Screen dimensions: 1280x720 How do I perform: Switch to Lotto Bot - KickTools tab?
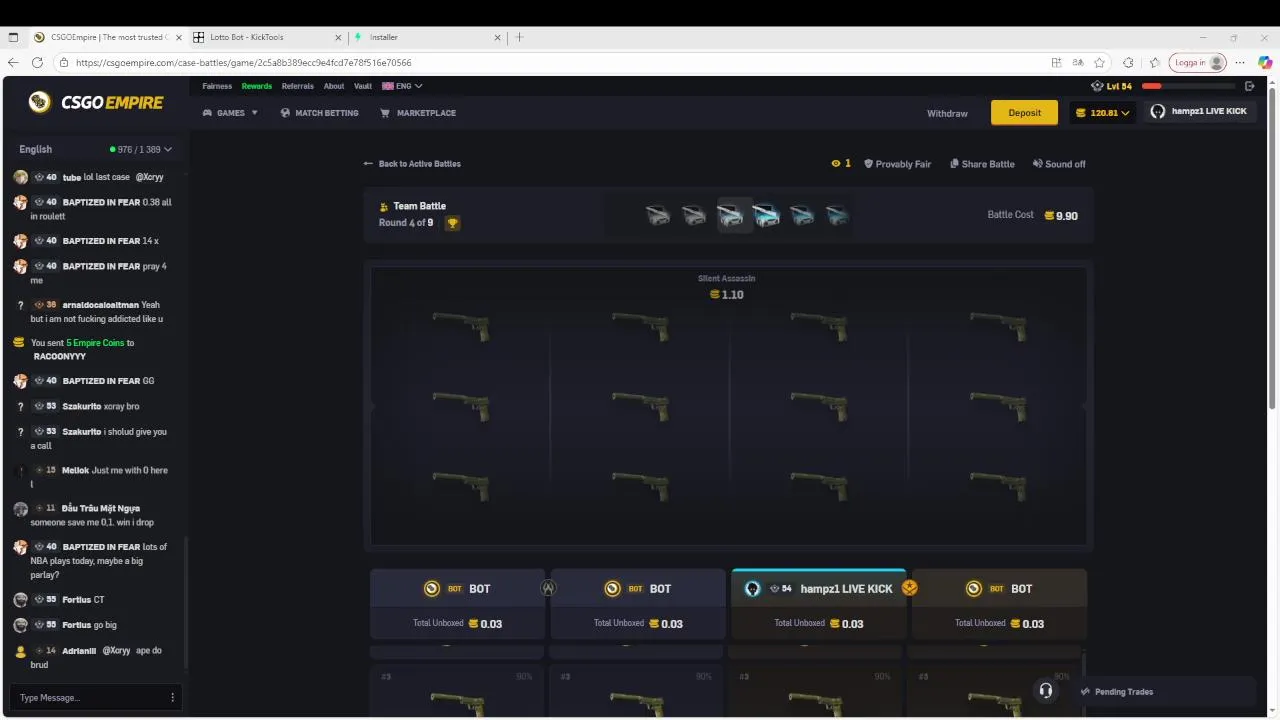pyautogui.click(x=267, y=37)
